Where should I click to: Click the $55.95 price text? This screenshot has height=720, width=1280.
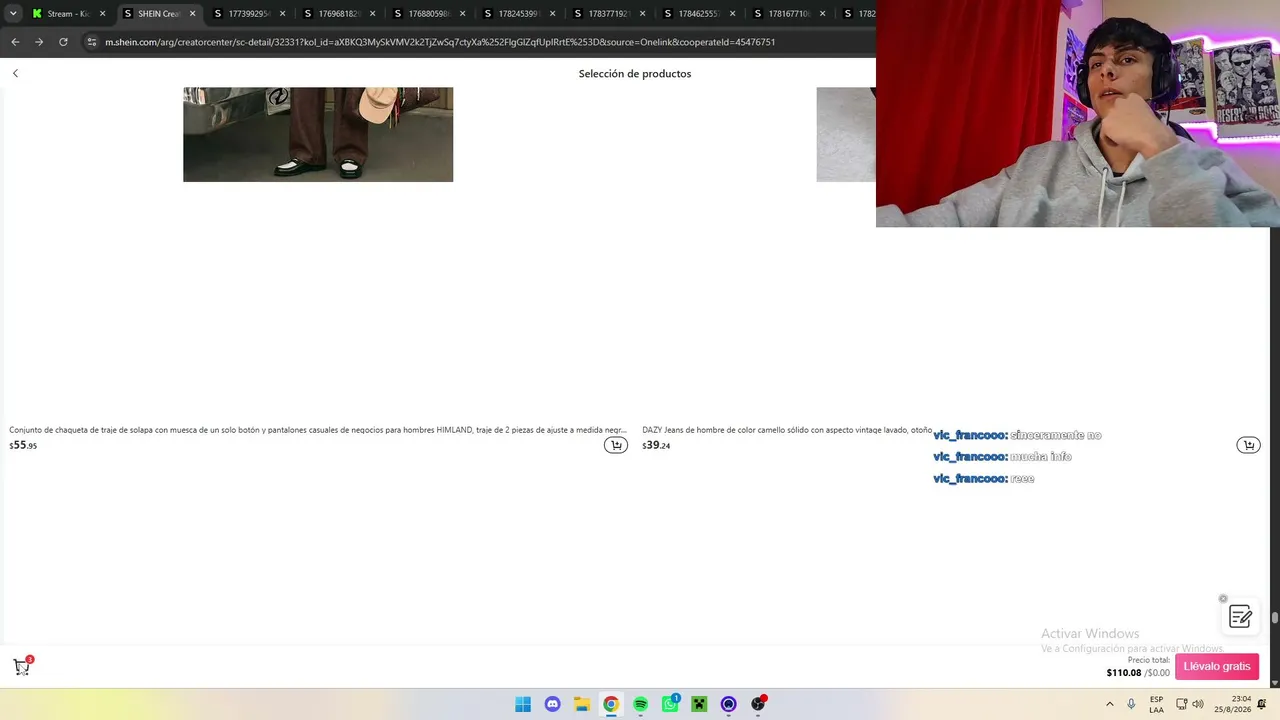click(x=23, y=446)
